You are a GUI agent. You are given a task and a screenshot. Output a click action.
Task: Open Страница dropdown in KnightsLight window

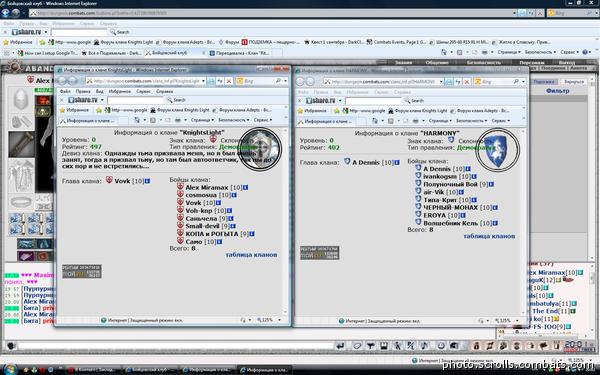pos(202,120)
